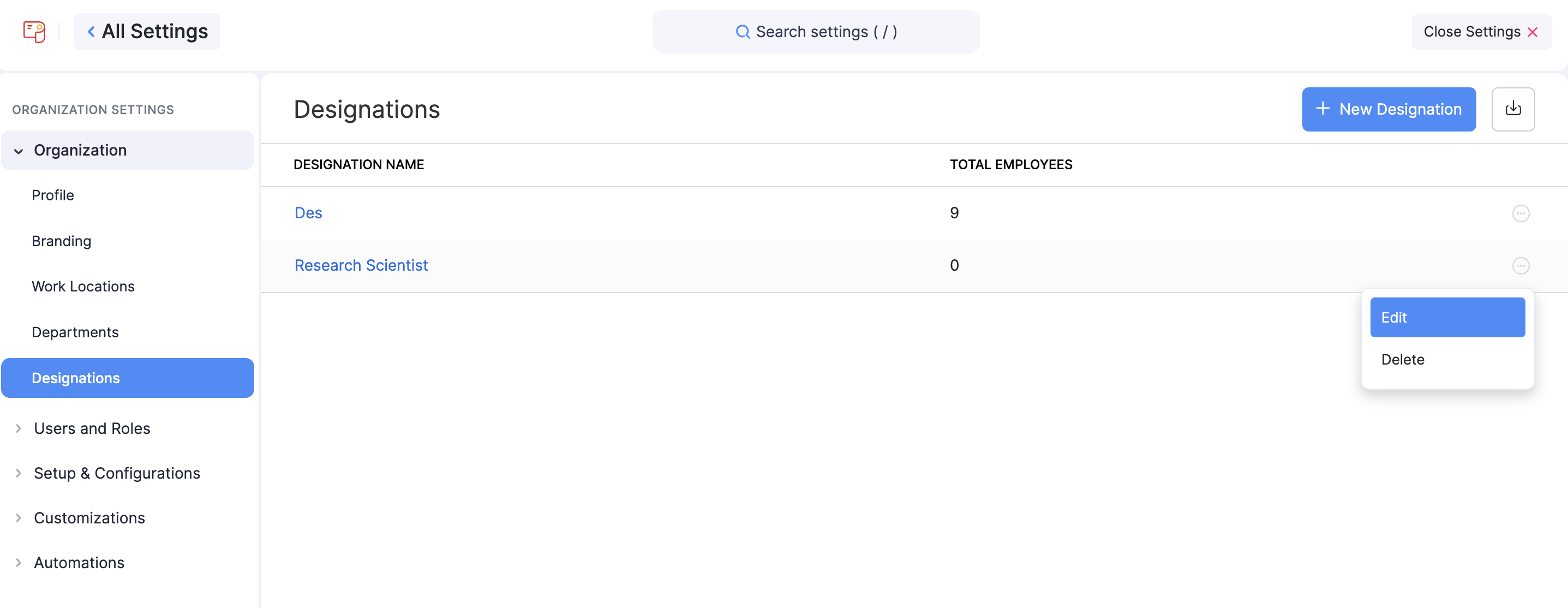
Task: Go to Work Locations settings
Action: (x=83, y=287)
